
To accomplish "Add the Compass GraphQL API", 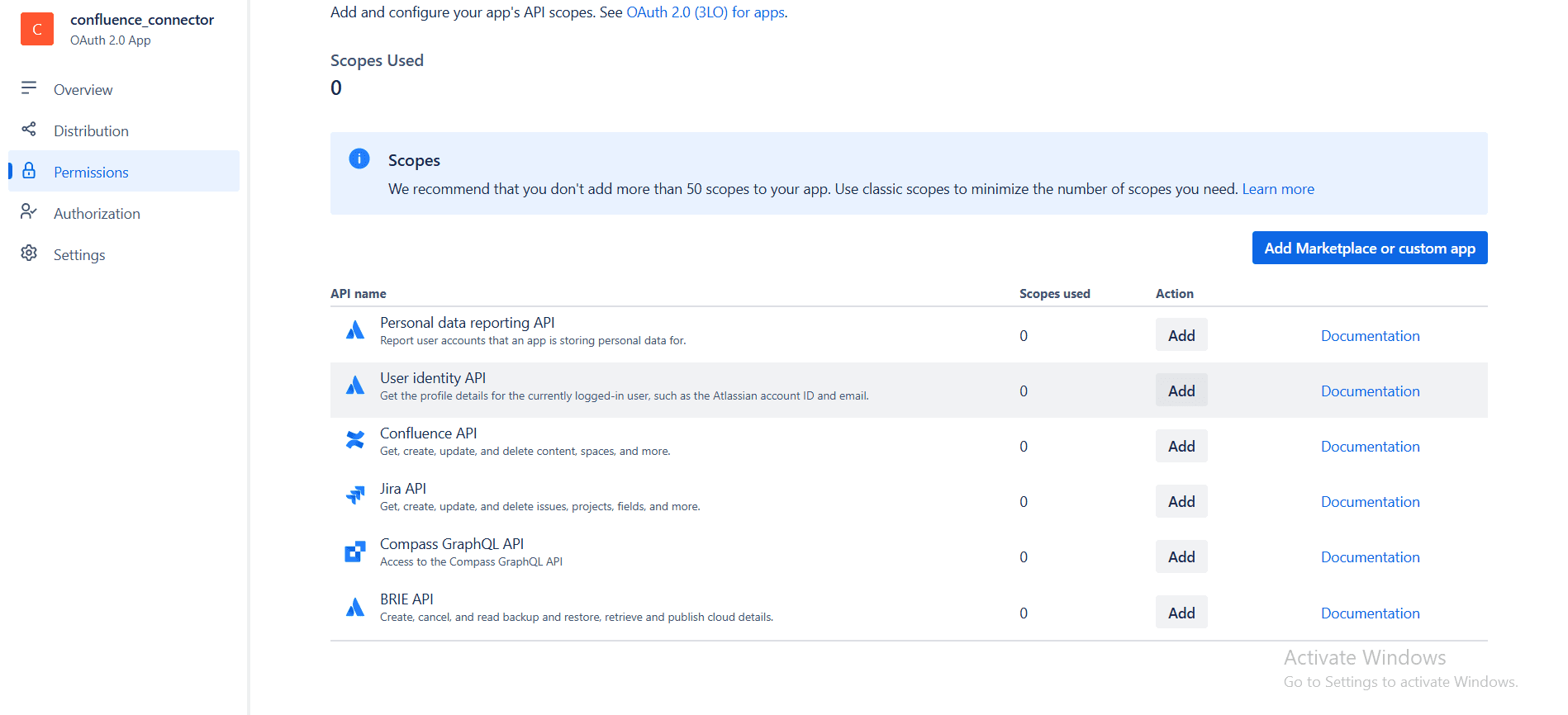I will [x=1181, y=556].
